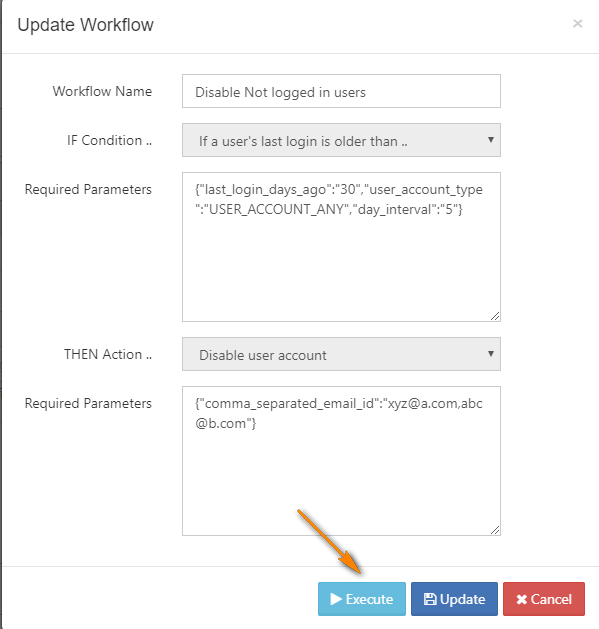
Task: Click the Update Workflow dialog title
Action: (85, 25)
